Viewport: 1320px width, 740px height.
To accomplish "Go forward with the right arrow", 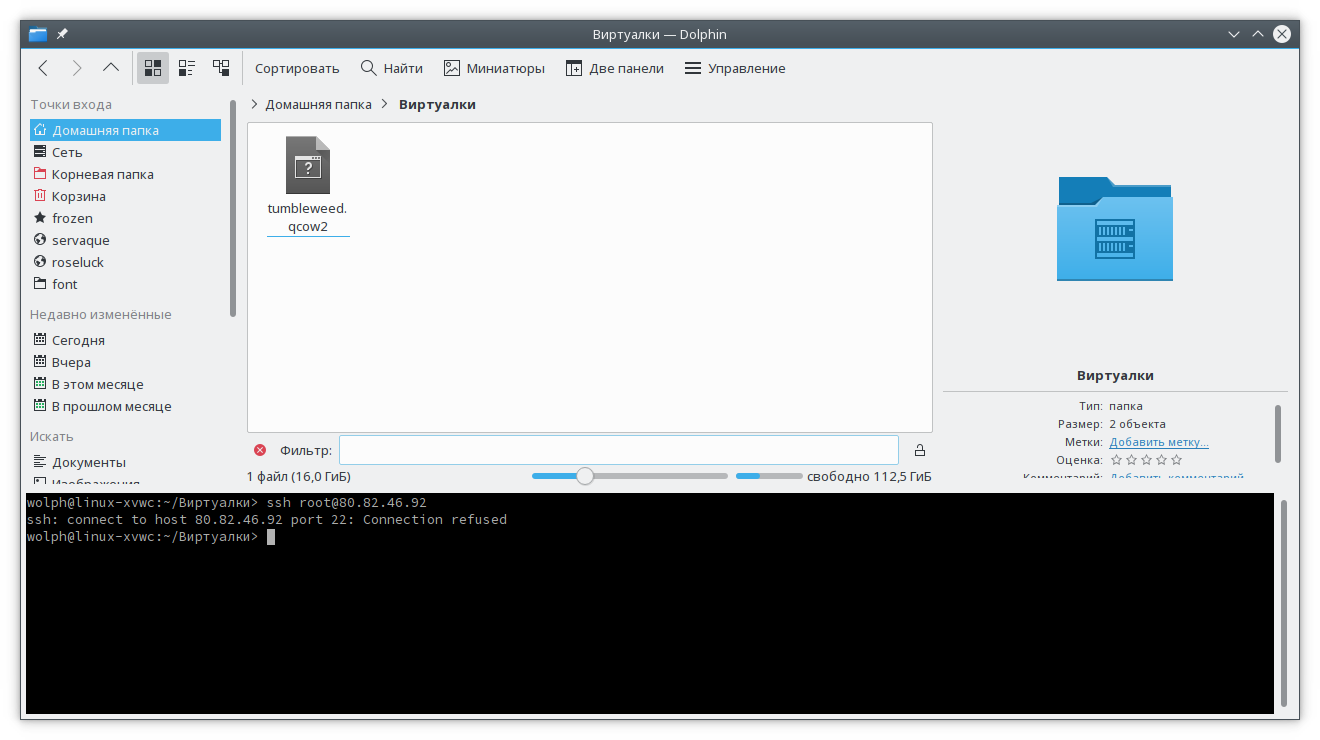I will [77, 68].
